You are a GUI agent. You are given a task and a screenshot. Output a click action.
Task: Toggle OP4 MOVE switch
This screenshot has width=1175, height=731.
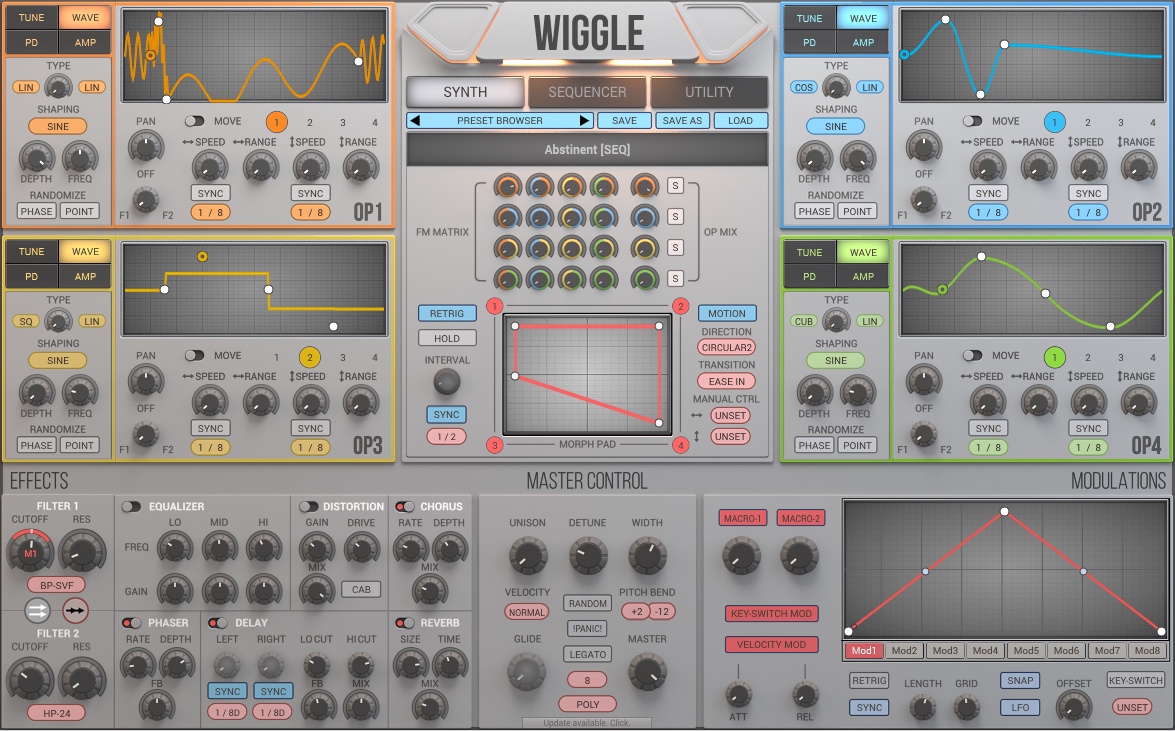972,355
